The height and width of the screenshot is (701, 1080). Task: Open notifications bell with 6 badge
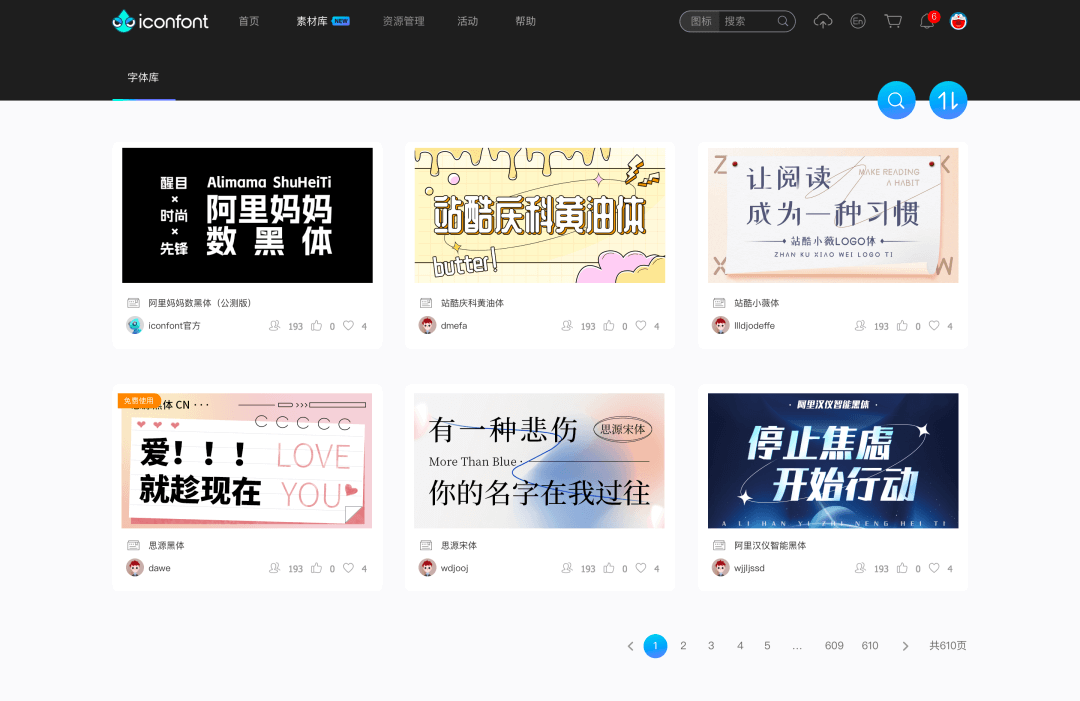click(x=928, y=21)
